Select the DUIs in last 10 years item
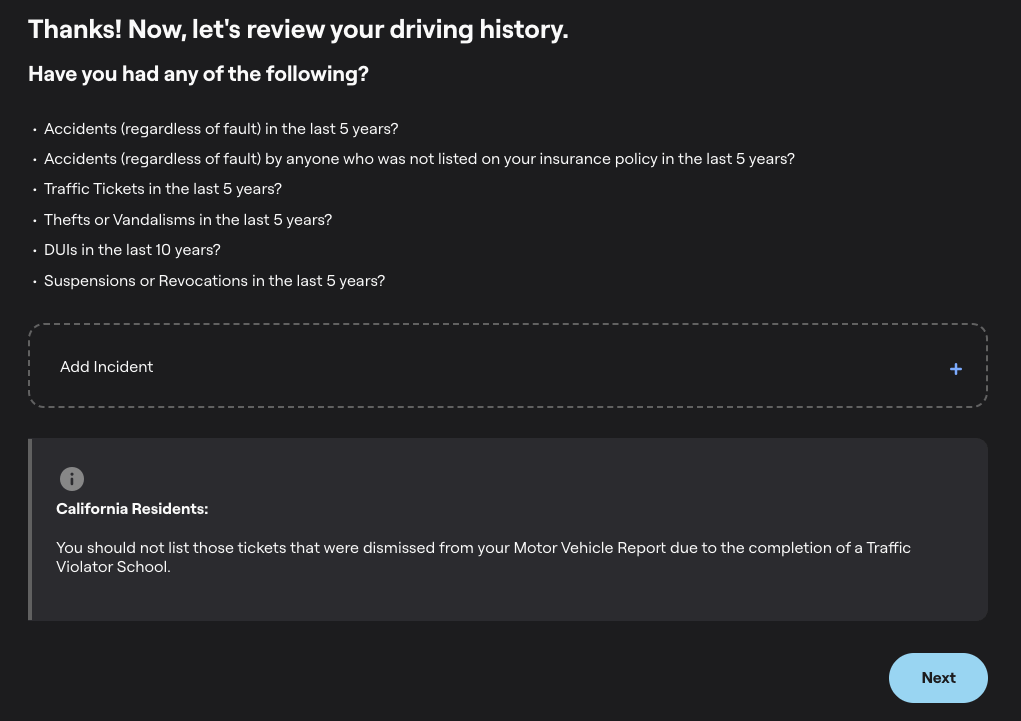 click(x=132, y=250)
